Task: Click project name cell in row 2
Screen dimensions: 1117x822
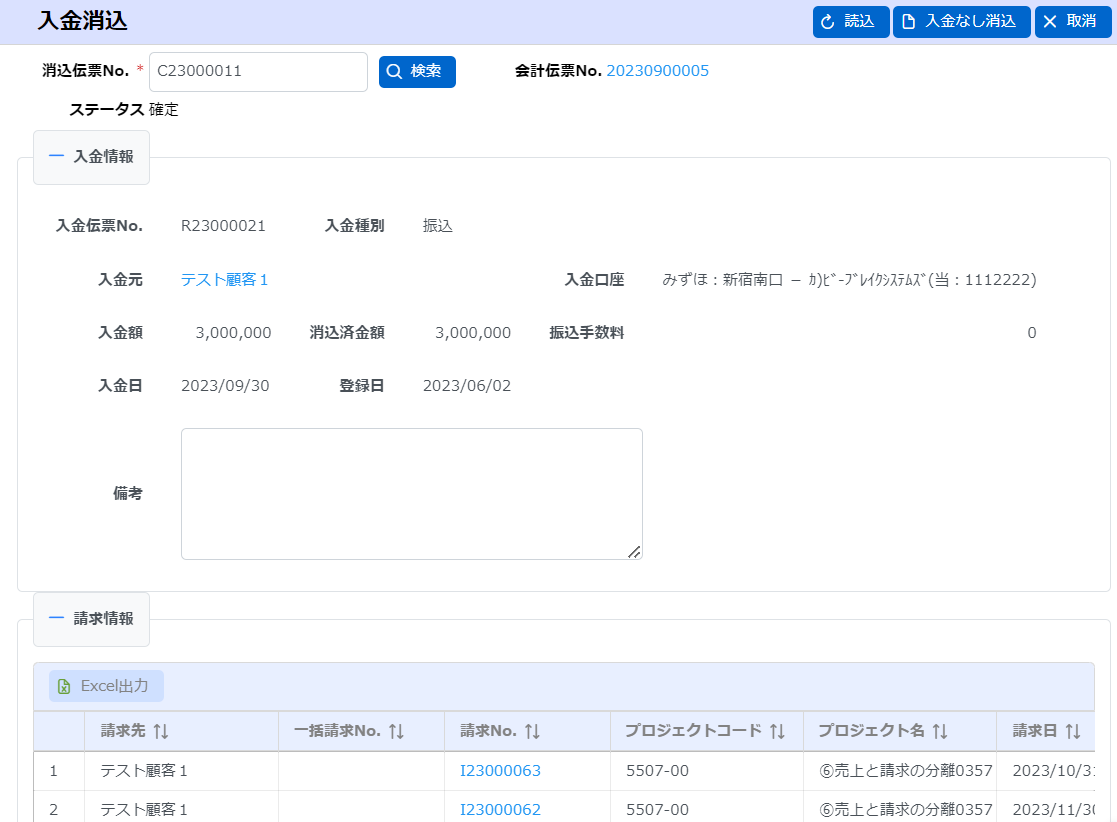Action: (x=900, y=808)
